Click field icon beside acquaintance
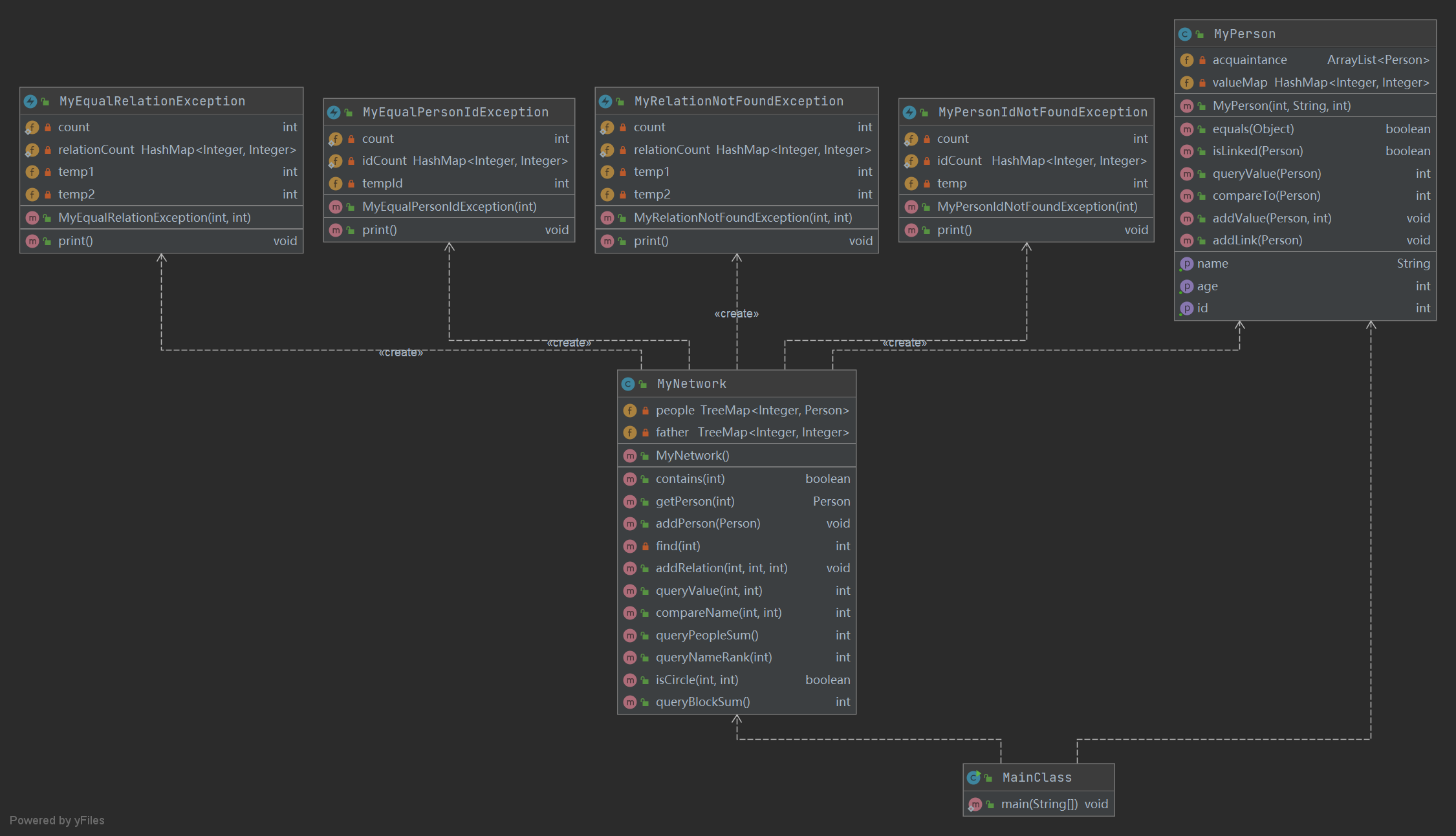 pos(1186,60)
